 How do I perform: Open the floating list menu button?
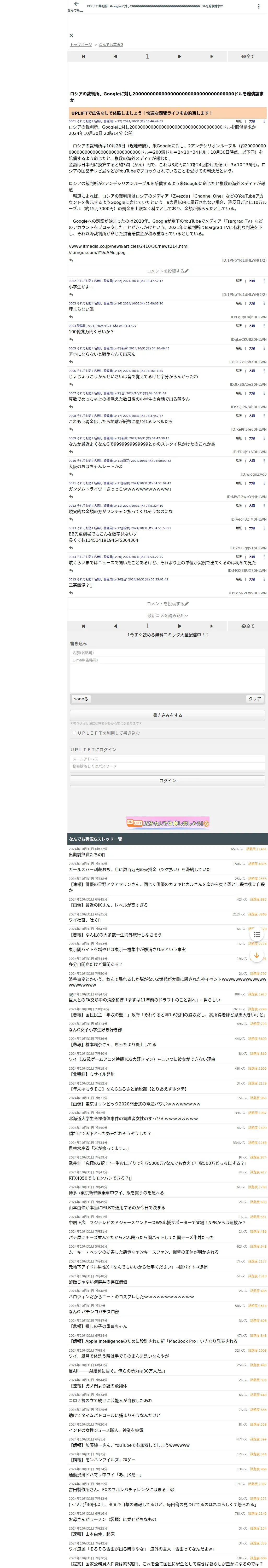point(257,934)
